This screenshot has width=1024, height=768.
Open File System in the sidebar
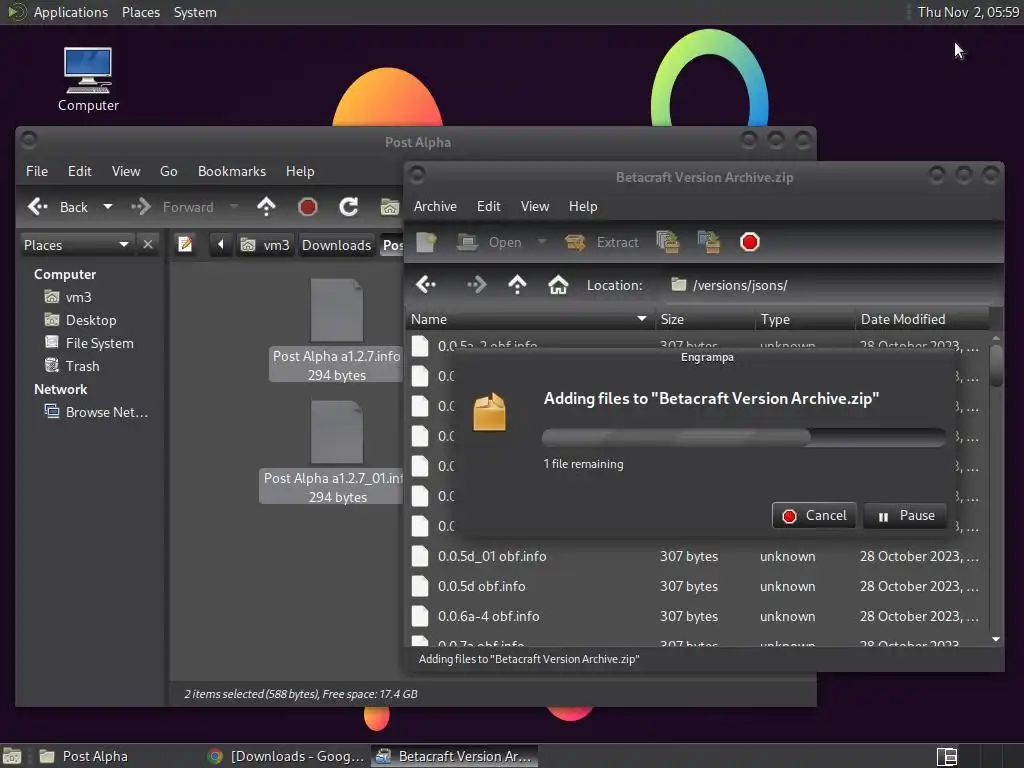99,343
